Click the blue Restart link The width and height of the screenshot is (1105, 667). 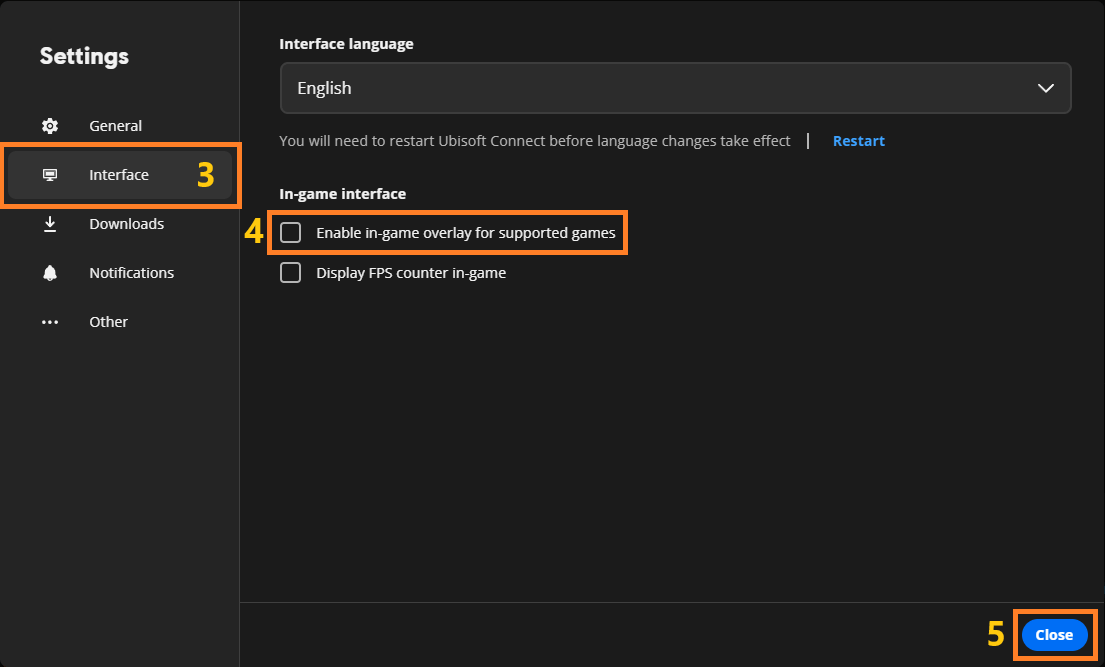click(858, 141)
